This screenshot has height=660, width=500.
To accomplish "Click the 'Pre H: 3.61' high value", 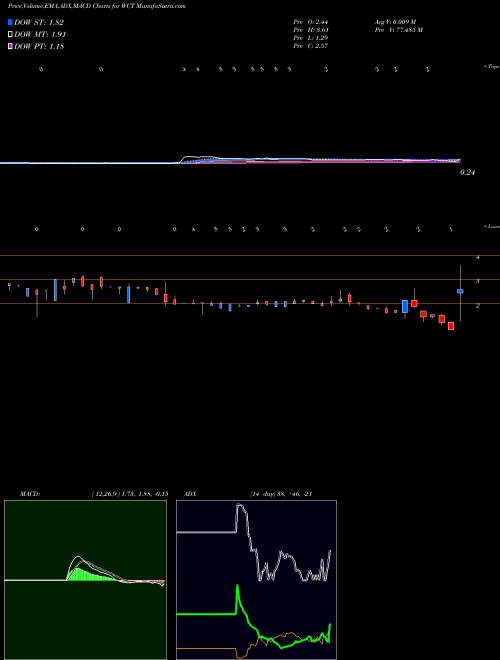I will (x=311, y=30).
